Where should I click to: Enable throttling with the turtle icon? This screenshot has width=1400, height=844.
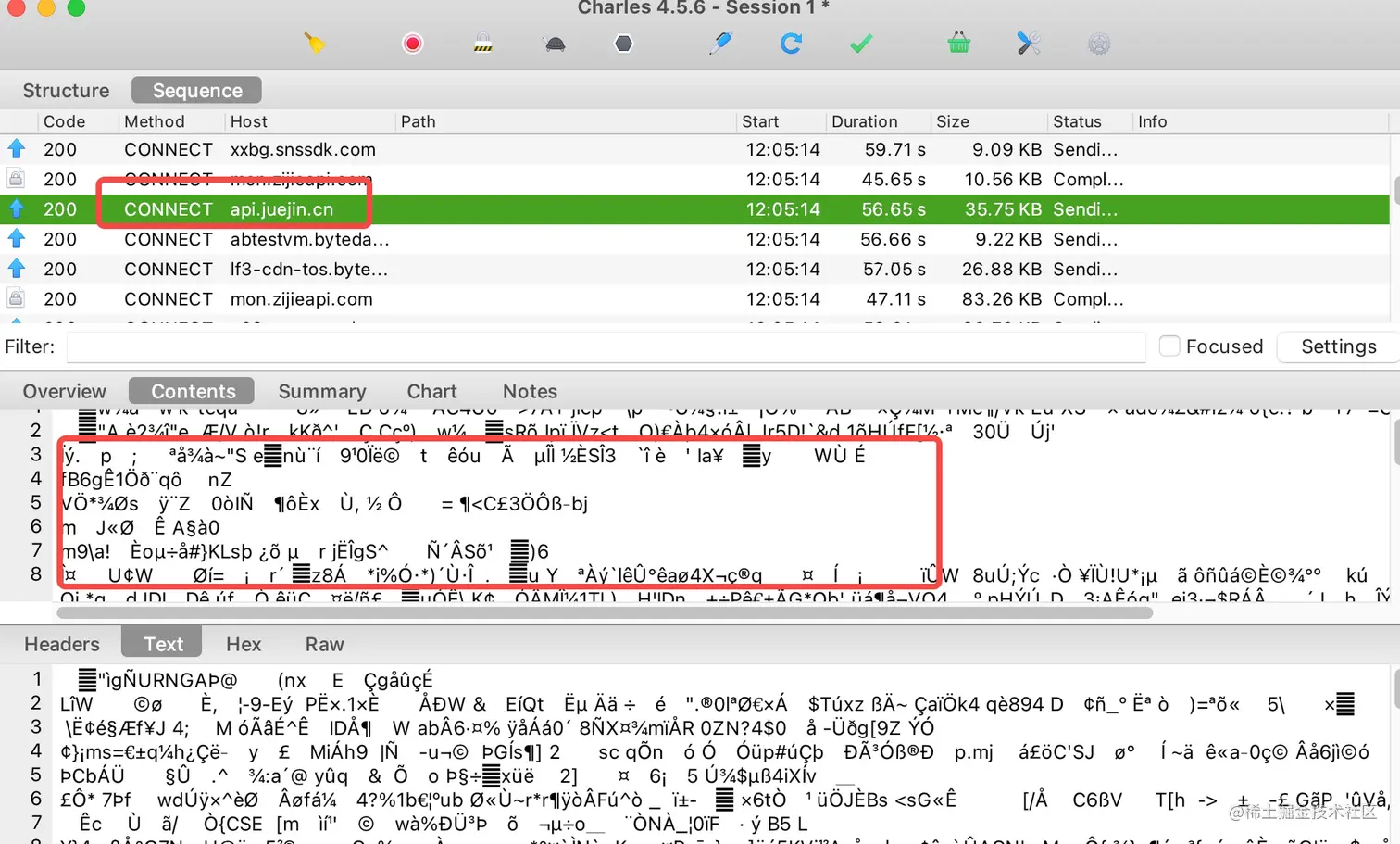(555, 44)
